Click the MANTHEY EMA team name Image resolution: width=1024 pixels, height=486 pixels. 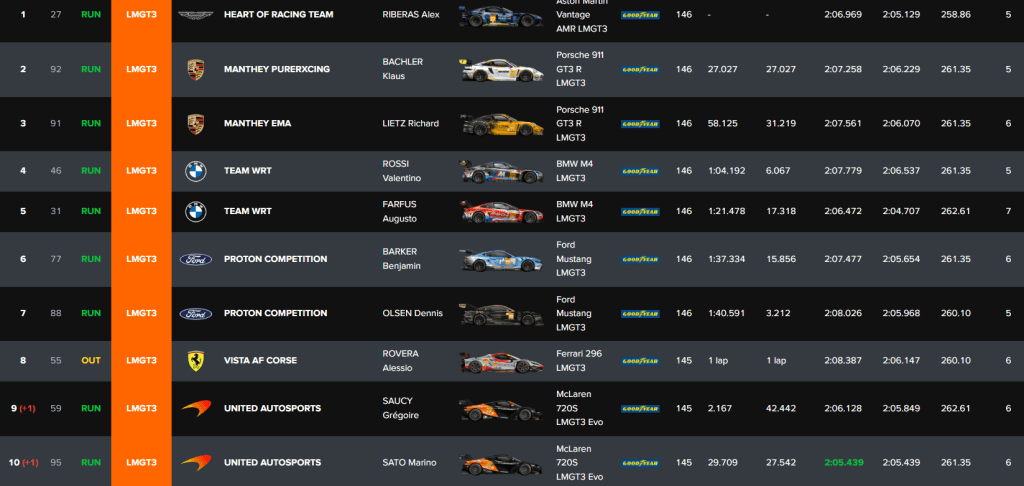click(257, 123)
